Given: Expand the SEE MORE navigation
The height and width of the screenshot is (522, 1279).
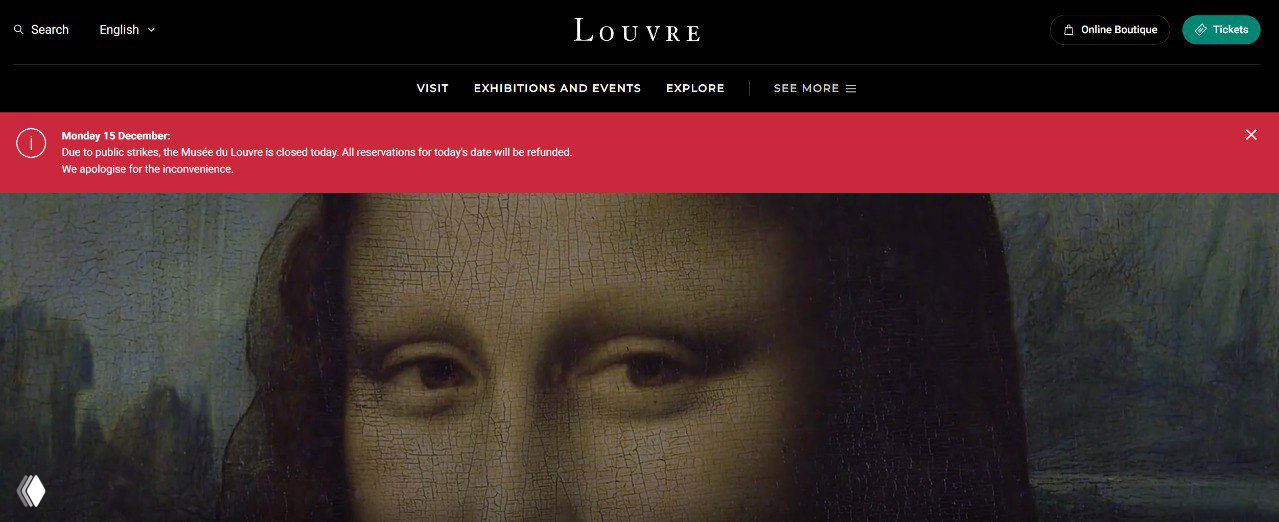Looking at the screenshot, I should tap(815, 88).
